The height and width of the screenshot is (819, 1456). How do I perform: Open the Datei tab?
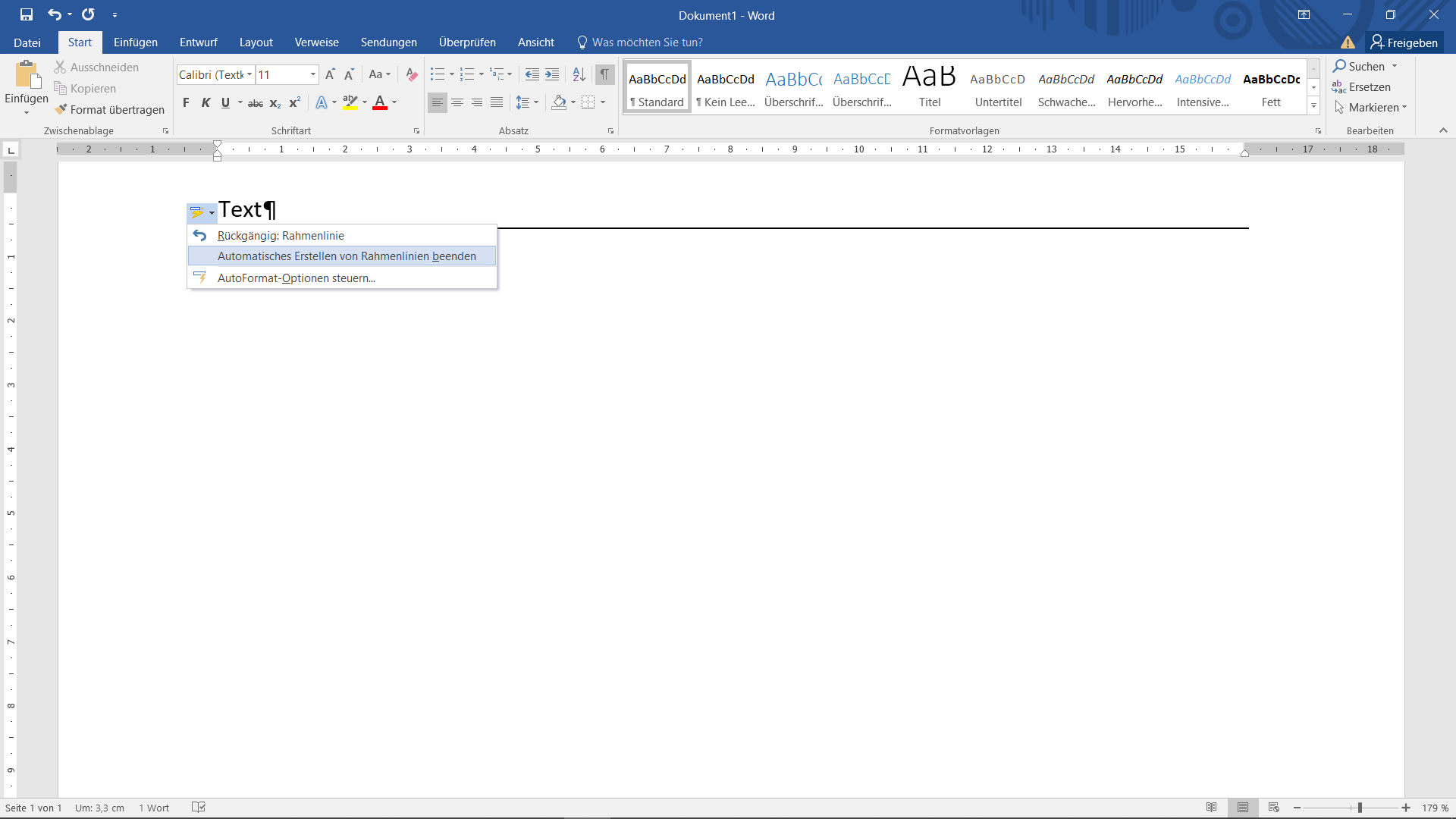click(27, 42)
